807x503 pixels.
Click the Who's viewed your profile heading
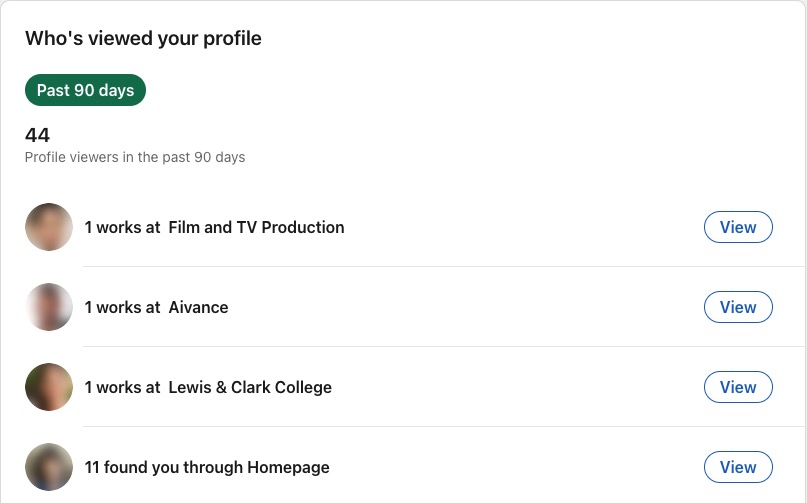coord(143,39)
